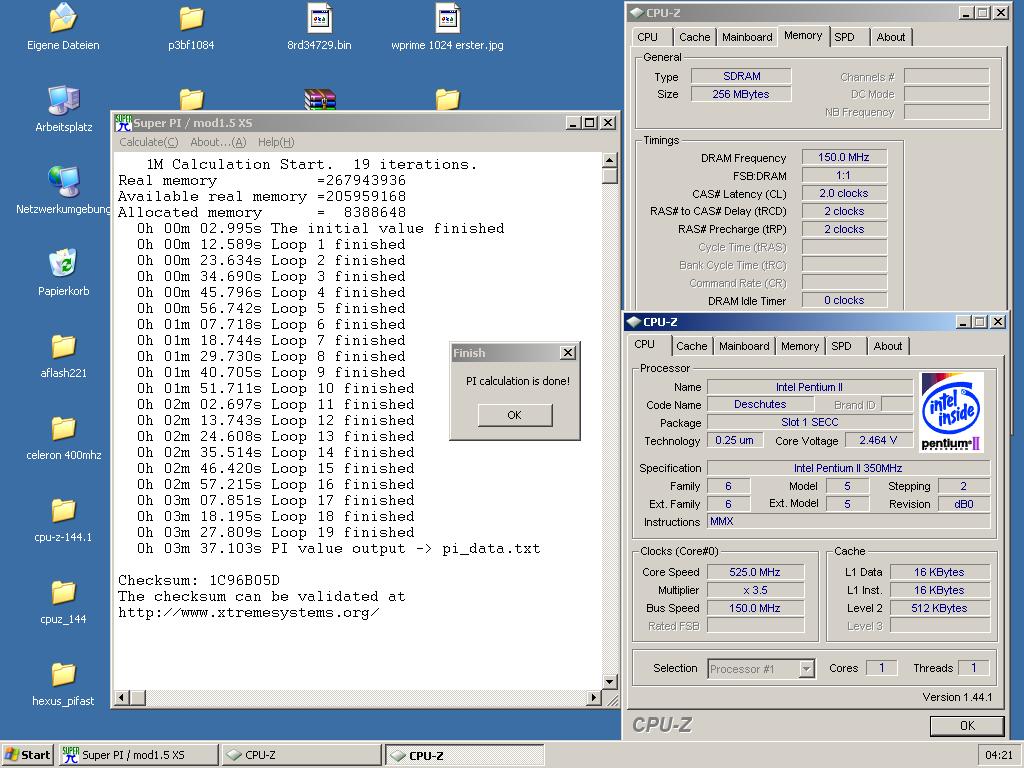Select the WinRAR archive icon on desktop
Image resolution: width=1024 pixels, height=768 pixels.
coord(319,99)
